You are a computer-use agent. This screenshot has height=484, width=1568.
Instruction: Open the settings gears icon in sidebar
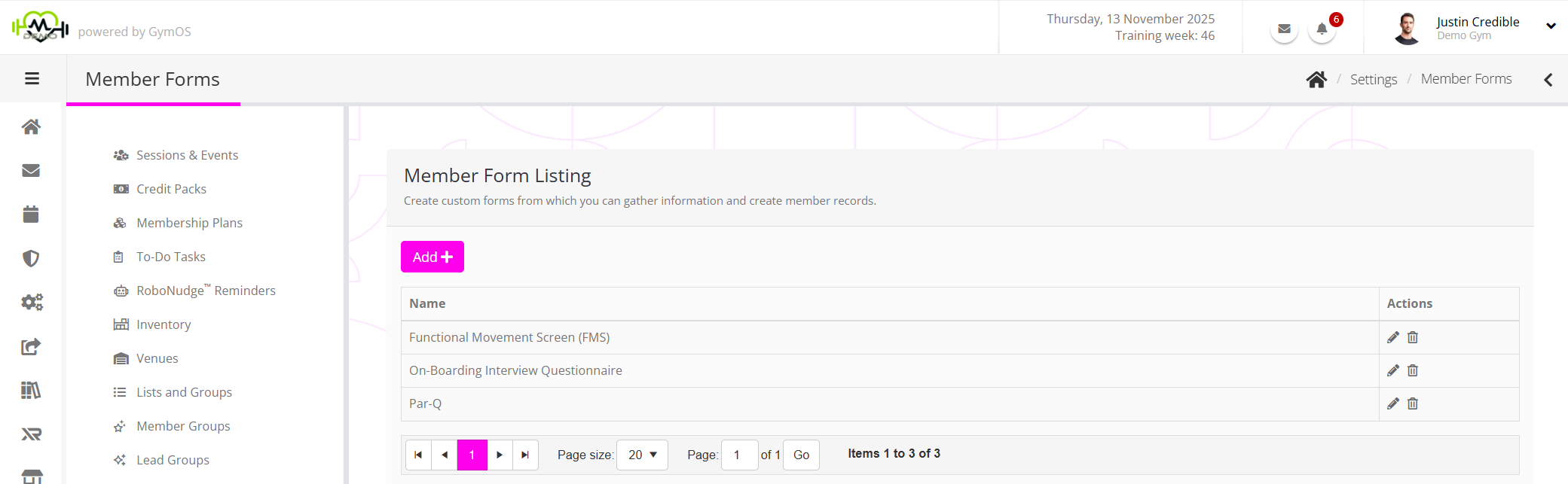32,303
